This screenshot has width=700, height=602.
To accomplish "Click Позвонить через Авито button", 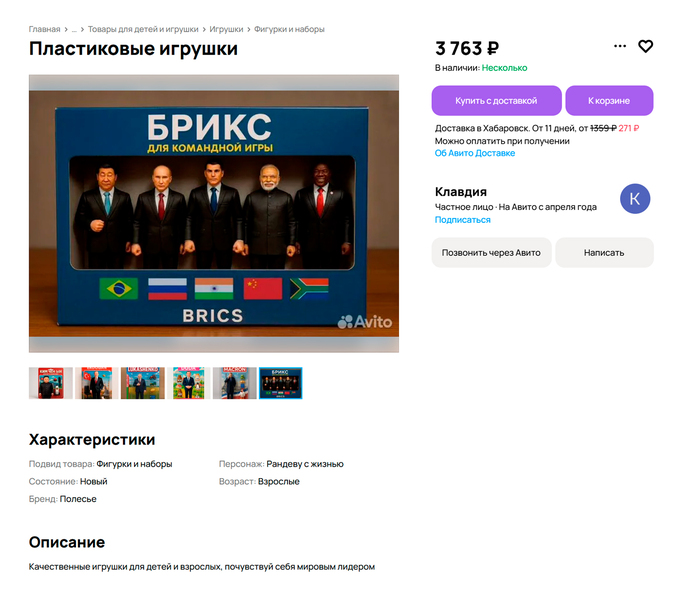I will tap(491, 253).
